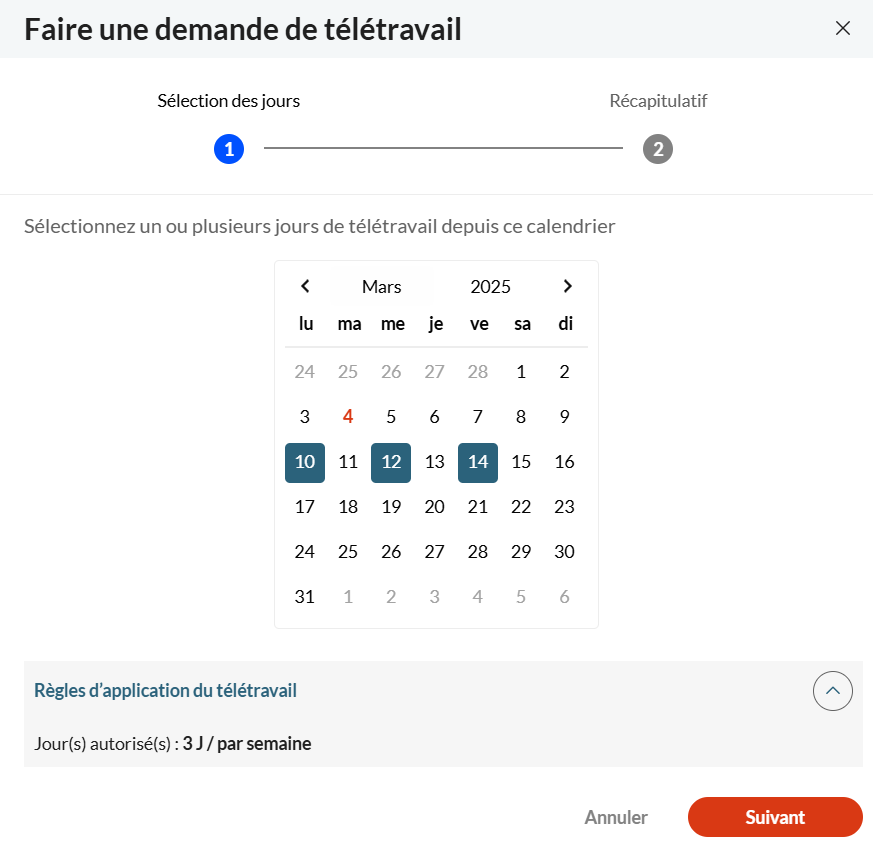Deselect the highlighted day 10
The height and width of the screenshot is (846, 873).
pos(305,463)
